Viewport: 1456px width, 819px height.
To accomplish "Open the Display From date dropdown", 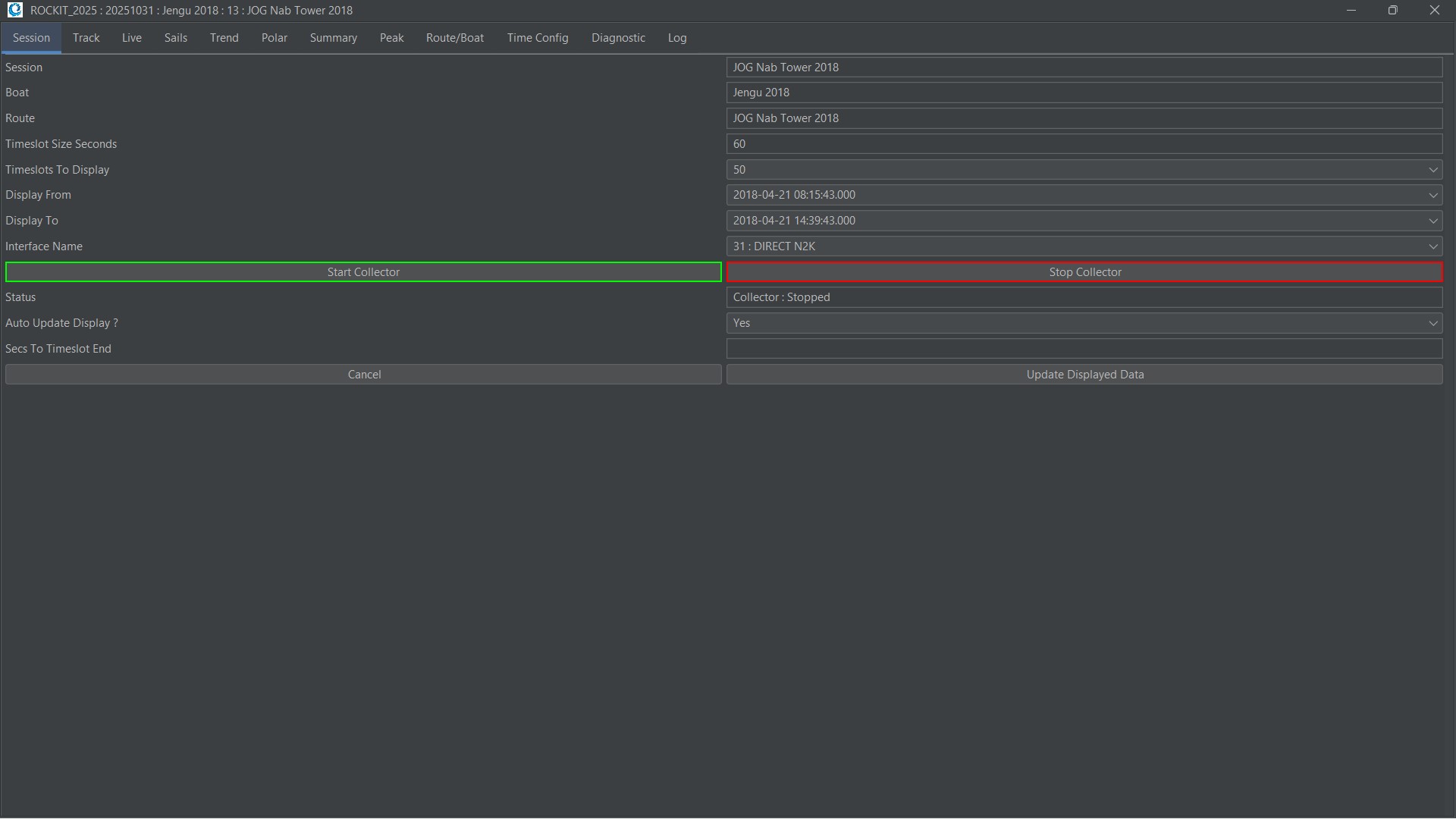I will 1432,196.
